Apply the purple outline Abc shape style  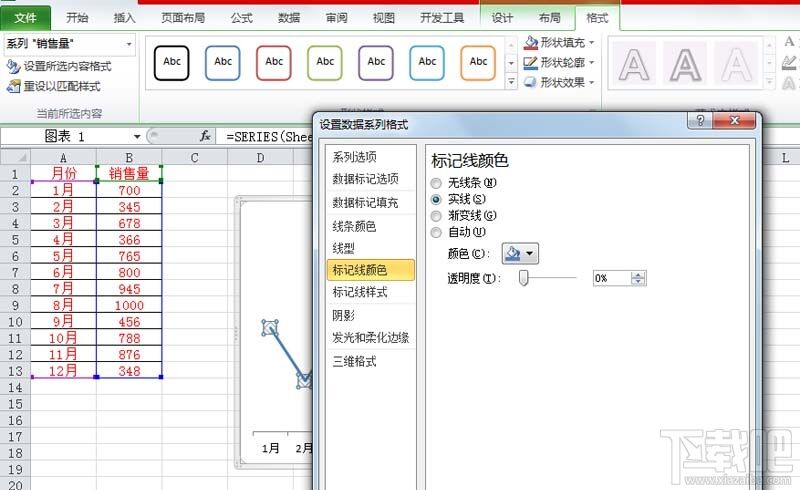coord(376,63)
